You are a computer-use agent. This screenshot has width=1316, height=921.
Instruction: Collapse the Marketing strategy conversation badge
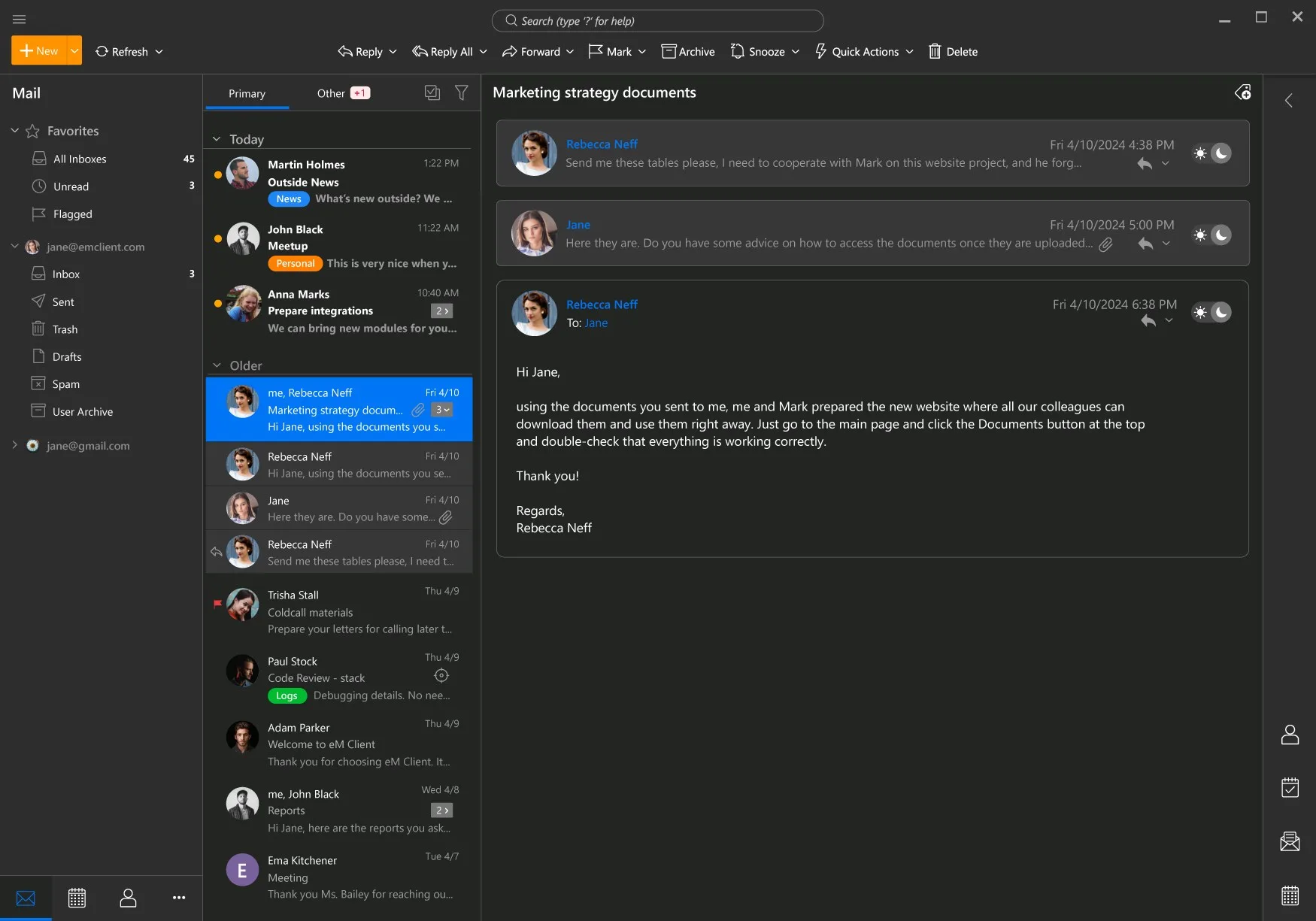(442, 410)
